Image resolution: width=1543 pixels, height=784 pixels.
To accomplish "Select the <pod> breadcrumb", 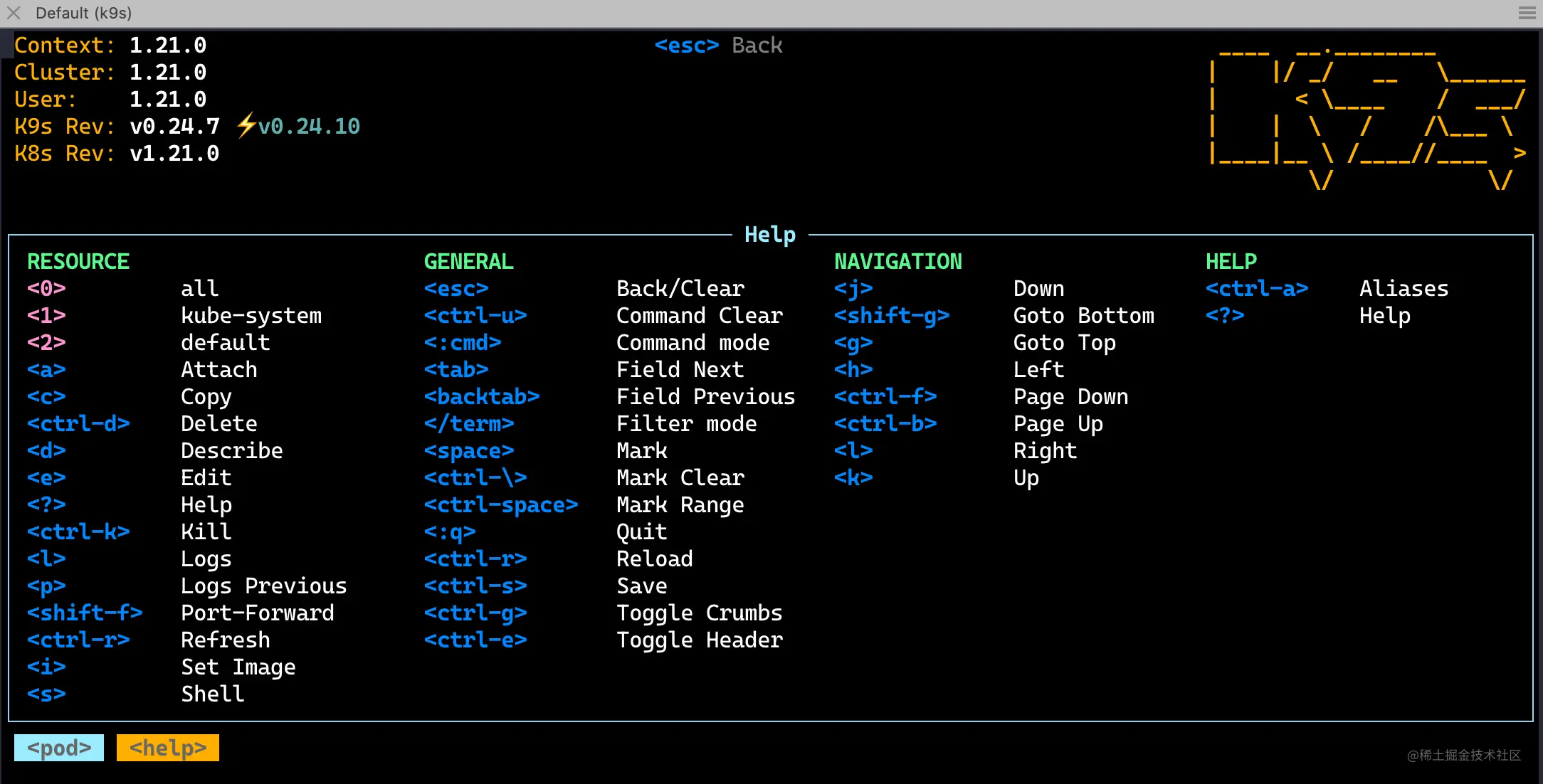I will 59,748.
